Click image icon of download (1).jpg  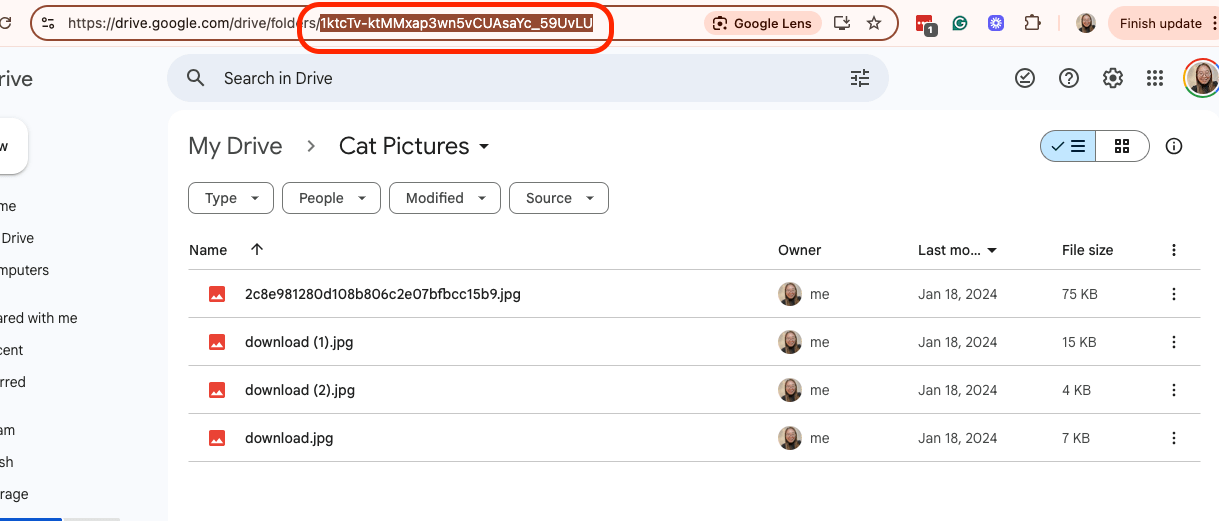216,342
